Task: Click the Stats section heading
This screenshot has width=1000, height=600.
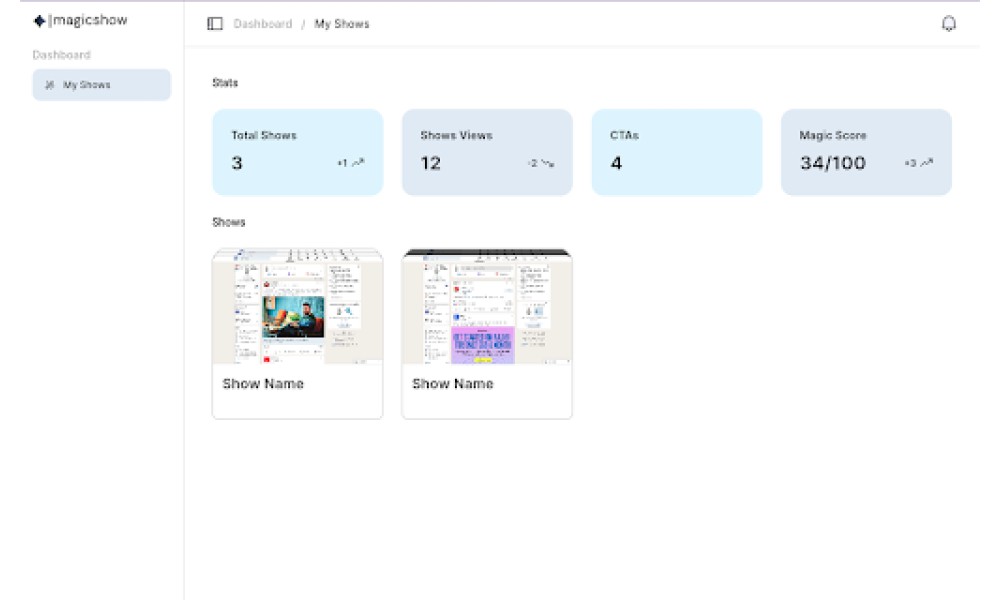Action: [225, 83]
